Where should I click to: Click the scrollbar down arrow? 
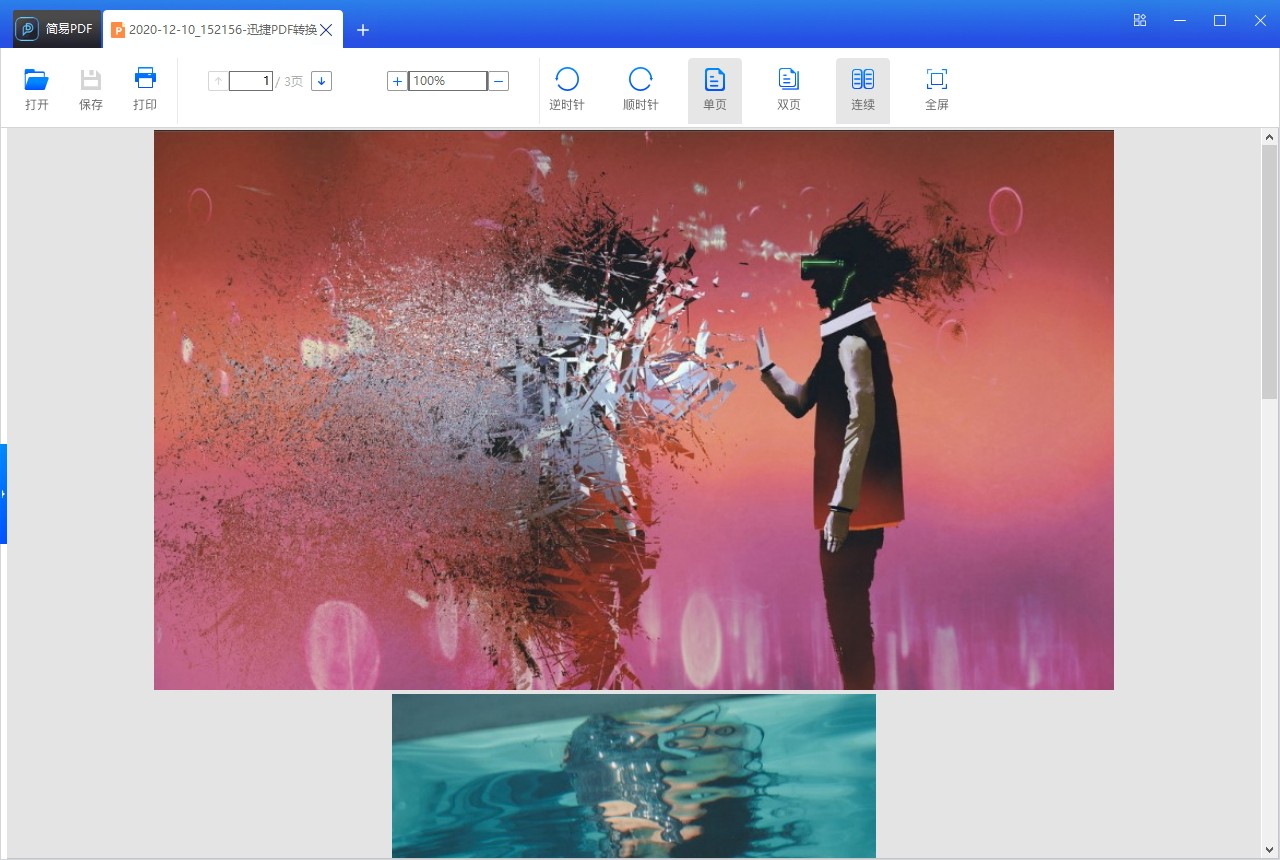coord(1270,850)
